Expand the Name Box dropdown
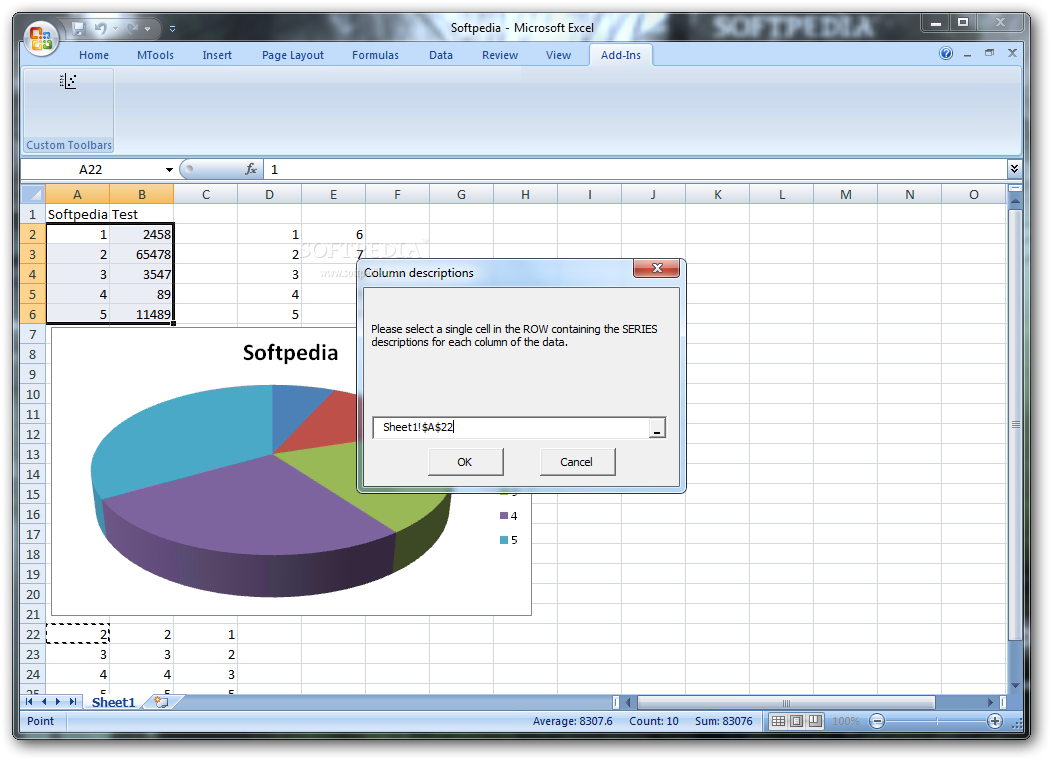Viewport: 1051px width, 760px height. (x=169, y=170)
